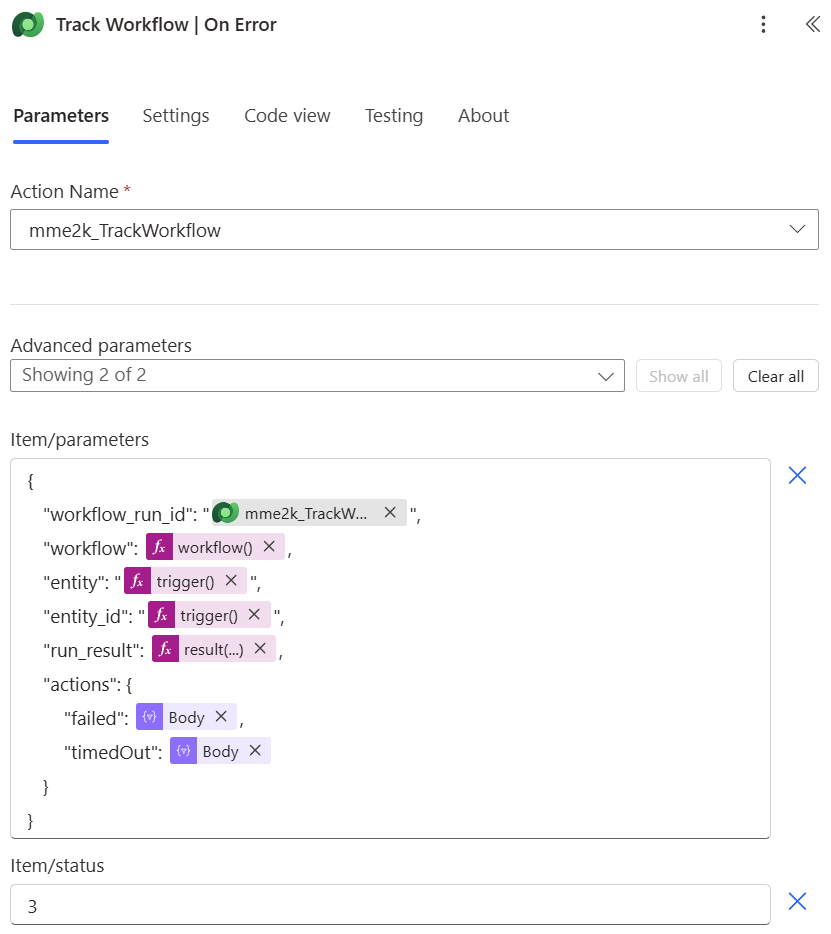This screenshot has width=831, height=934.
Task: Open the Action Name dropdown
Action: tap(414, 230)
